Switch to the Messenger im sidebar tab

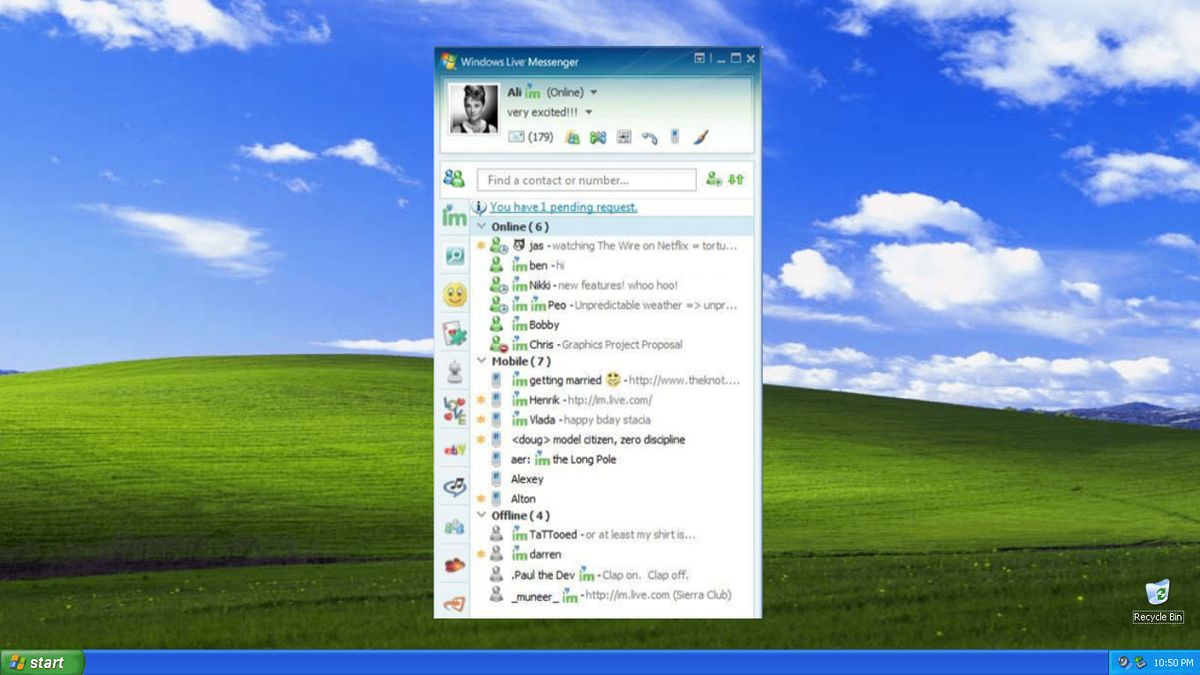pos(455,215)
